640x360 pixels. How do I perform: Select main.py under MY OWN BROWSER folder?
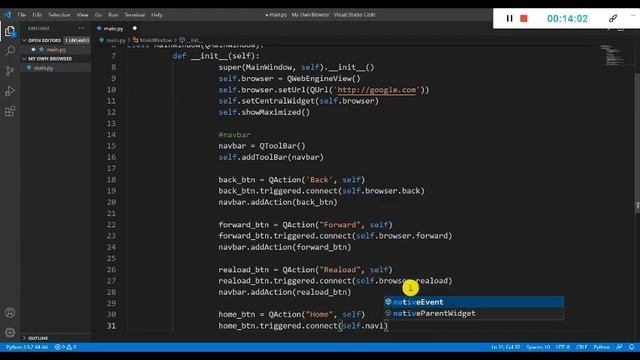coord(44,68)
